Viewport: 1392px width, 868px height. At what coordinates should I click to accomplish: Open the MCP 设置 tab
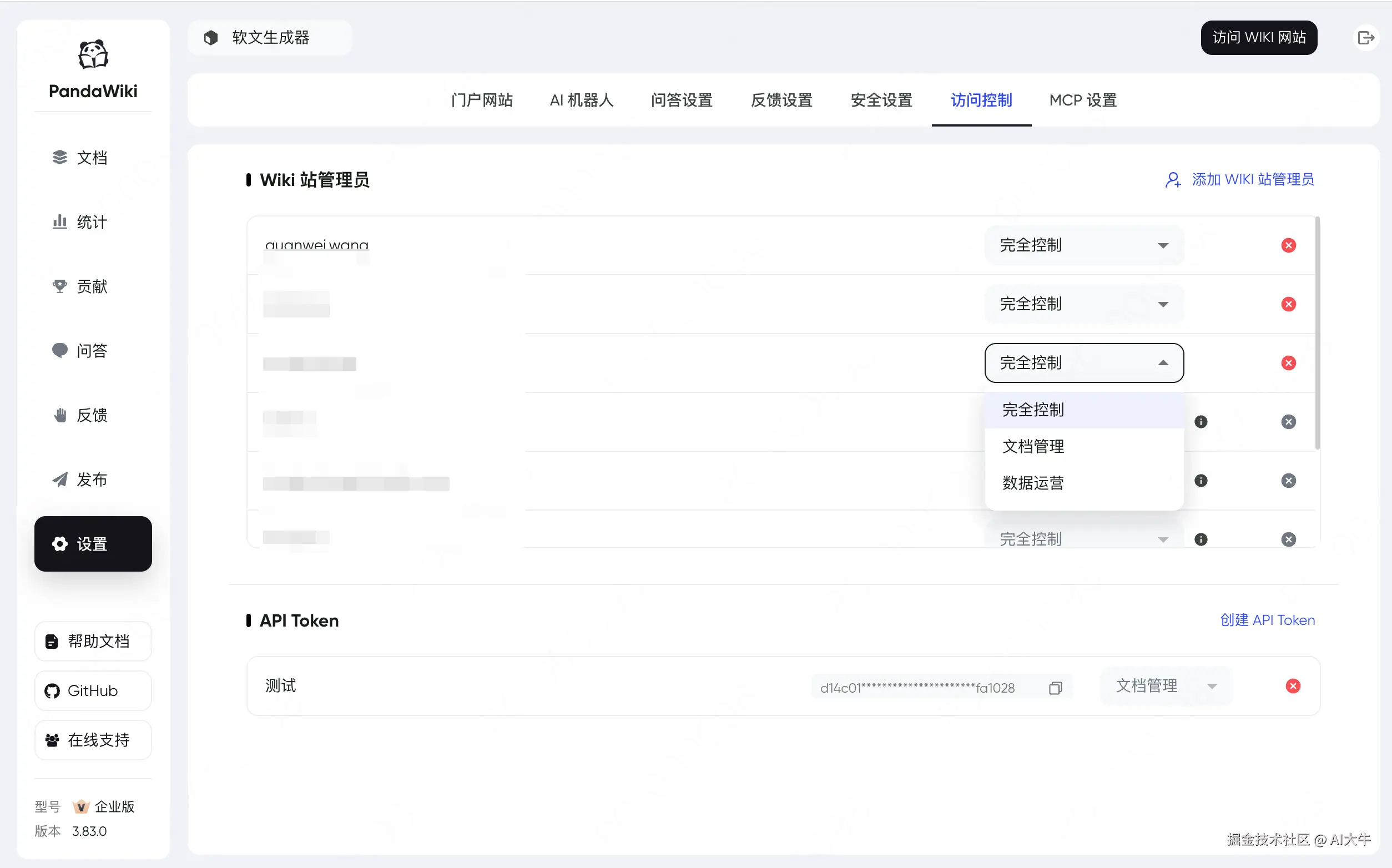pos(1083,100)
